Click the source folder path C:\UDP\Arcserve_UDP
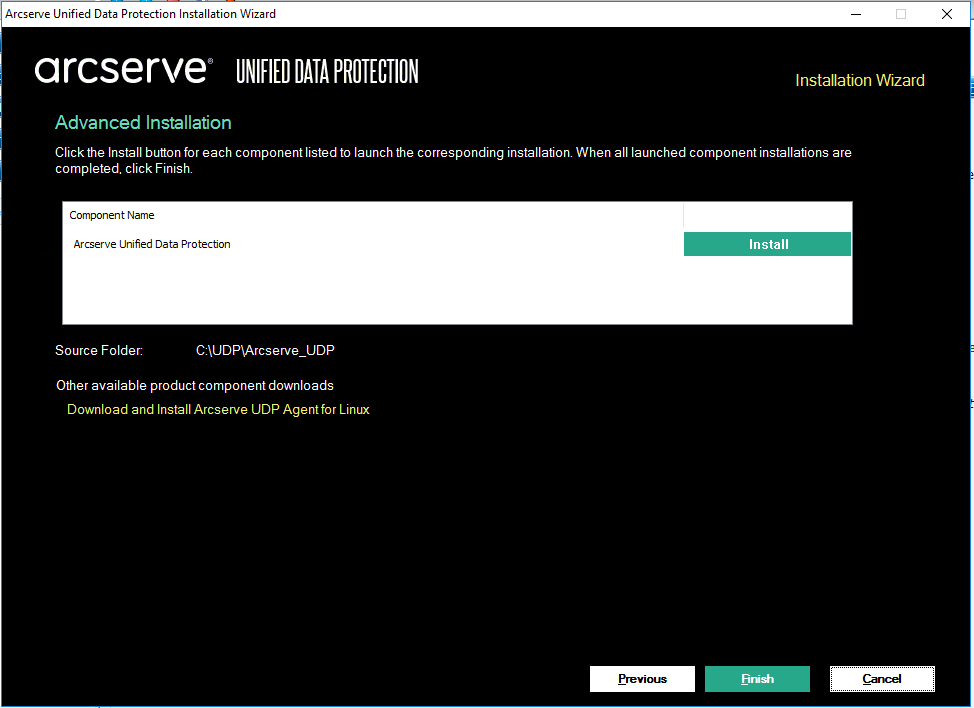This screenshot has width=974, height=708. [x=265, y=350]
